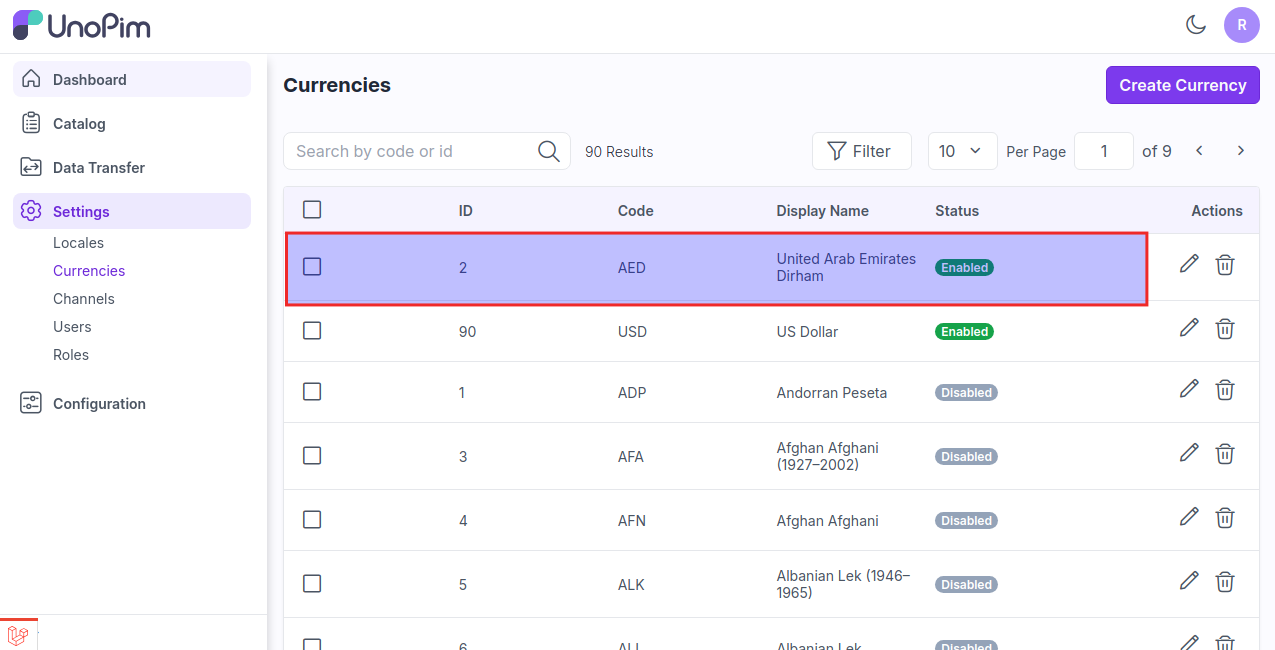Check the select-all checkbox in table header
1275x650 pixels.
(x=312, y=209)
